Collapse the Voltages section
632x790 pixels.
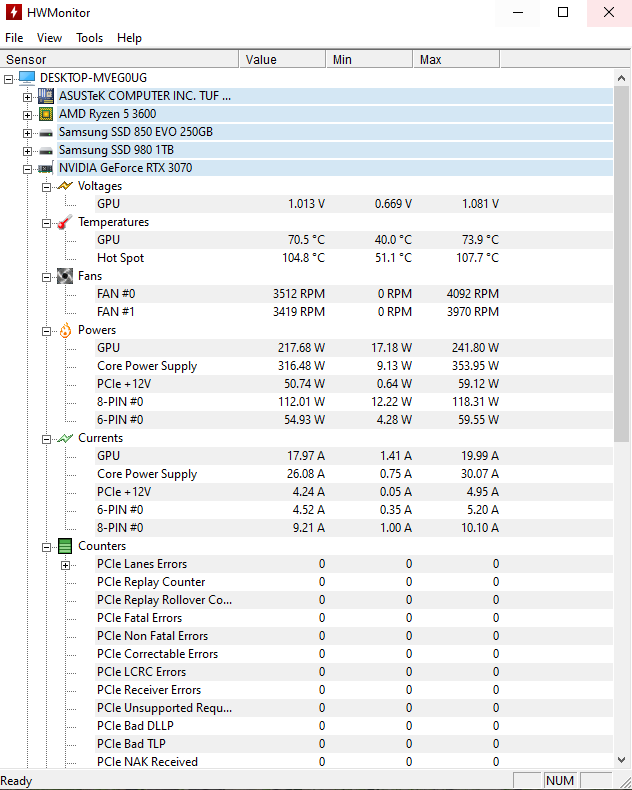47,186
